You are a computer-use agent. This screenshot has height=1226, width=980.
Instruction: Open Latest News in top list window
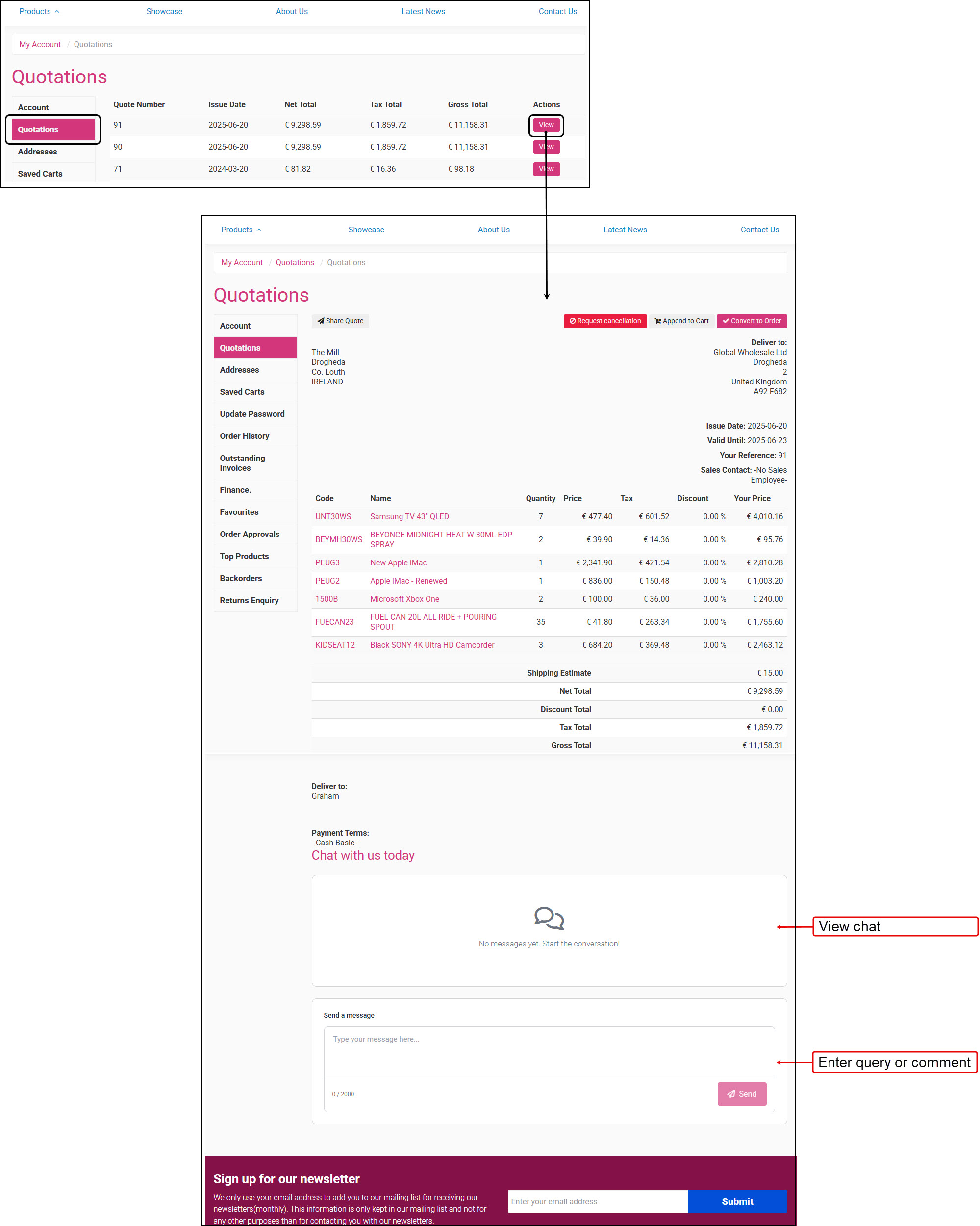pos(423,11)
